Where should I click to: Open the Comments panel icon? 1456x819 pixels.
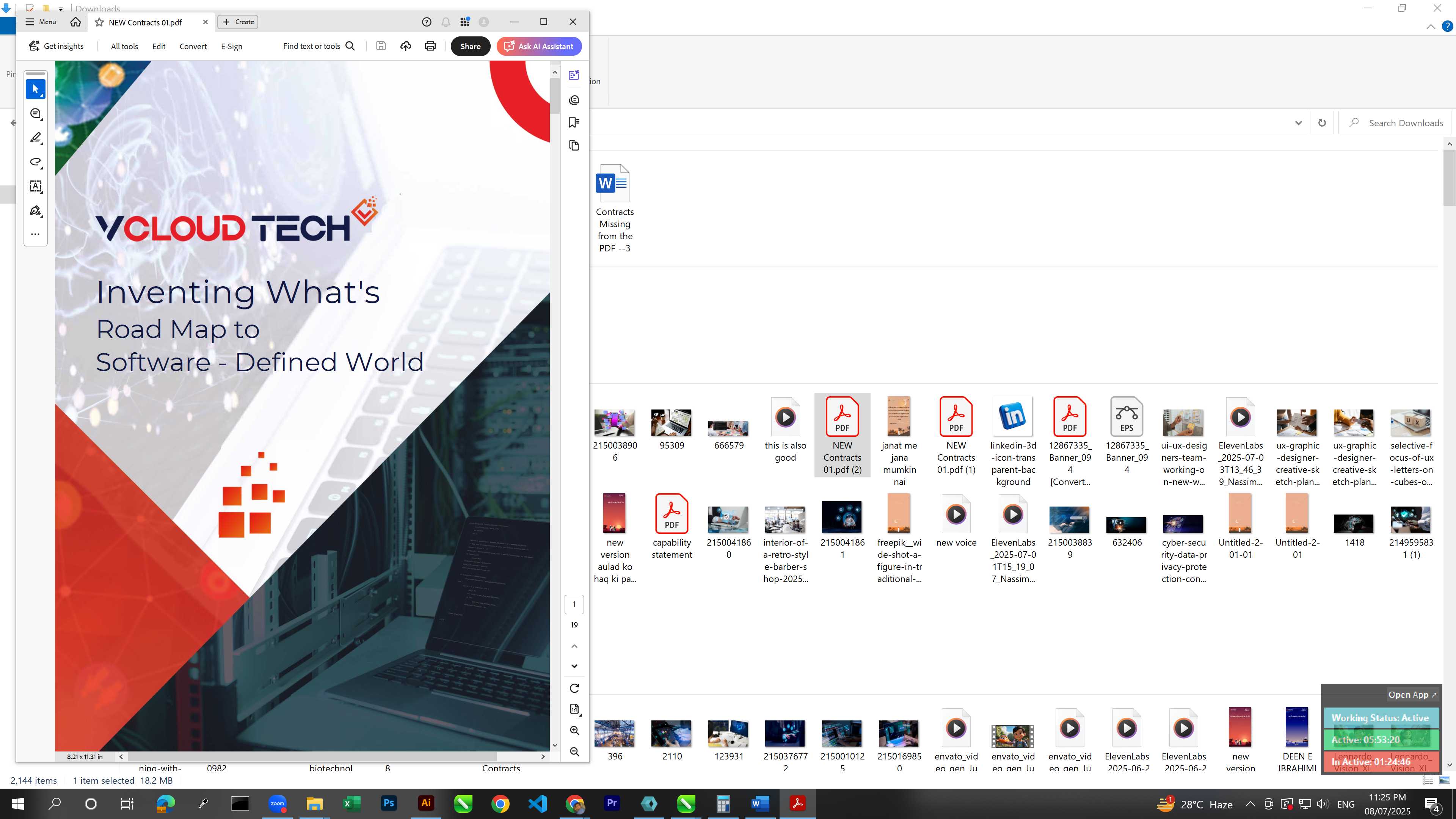574,100
